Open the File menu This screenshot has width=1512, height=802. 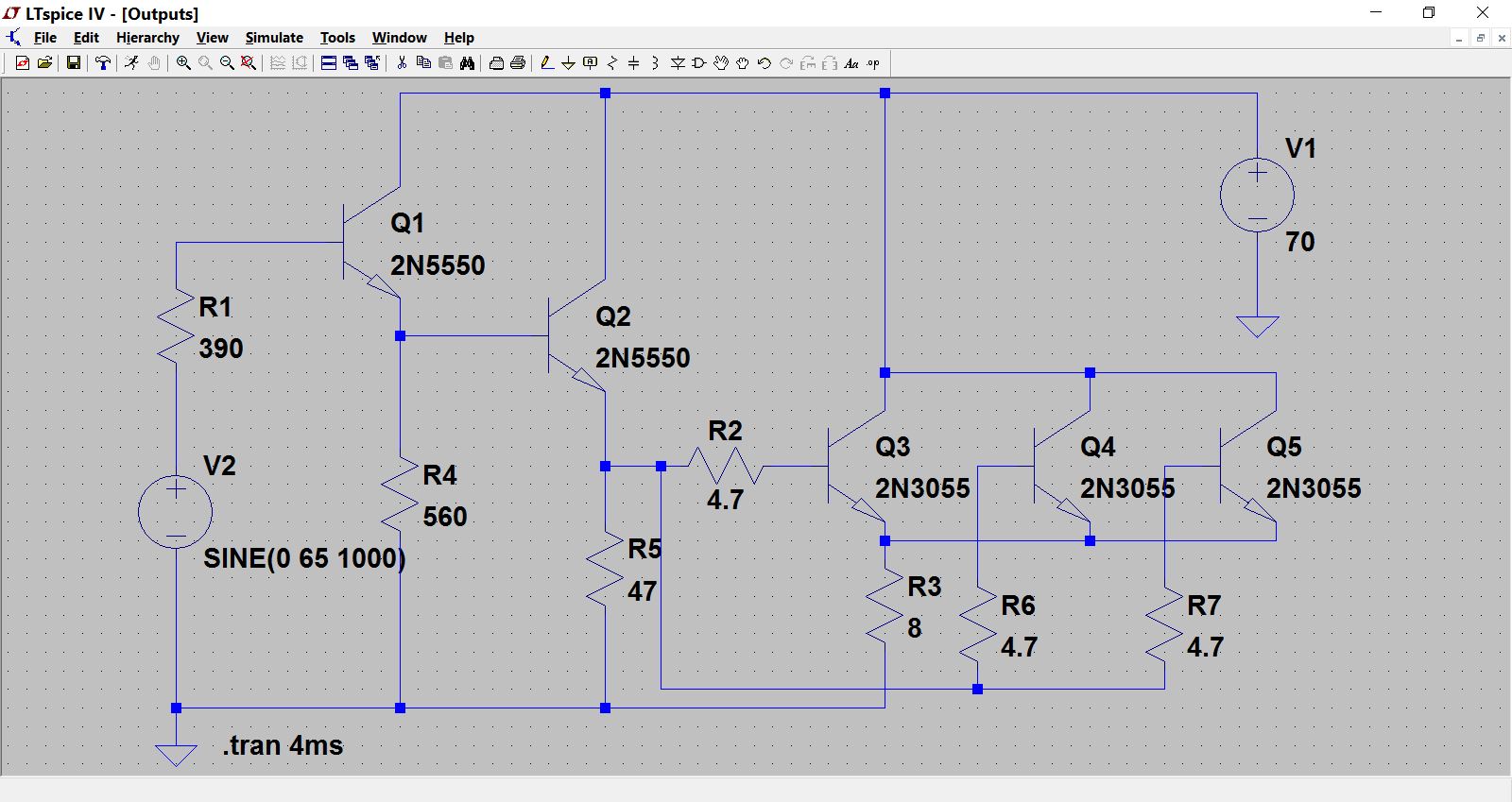(45, 38)
